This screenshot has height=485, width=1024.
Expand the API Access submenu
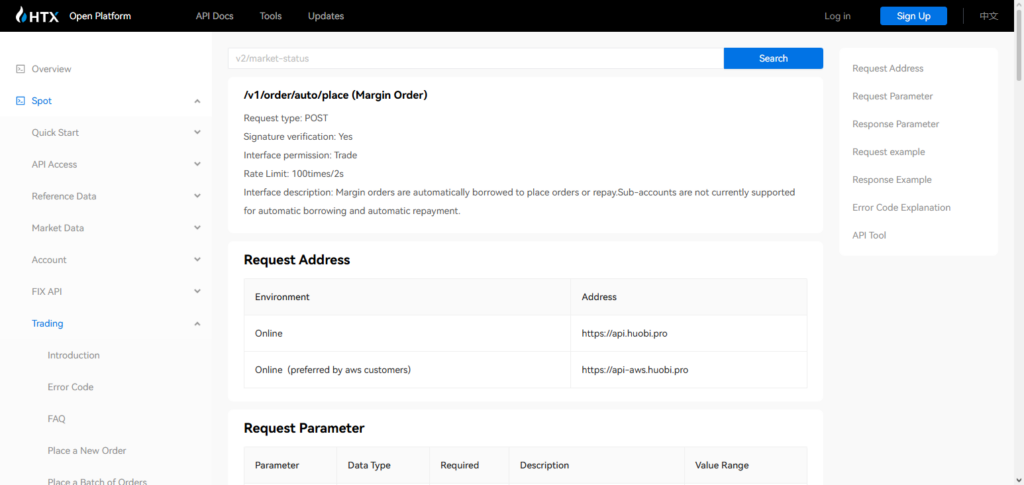(x=197, y=165)
